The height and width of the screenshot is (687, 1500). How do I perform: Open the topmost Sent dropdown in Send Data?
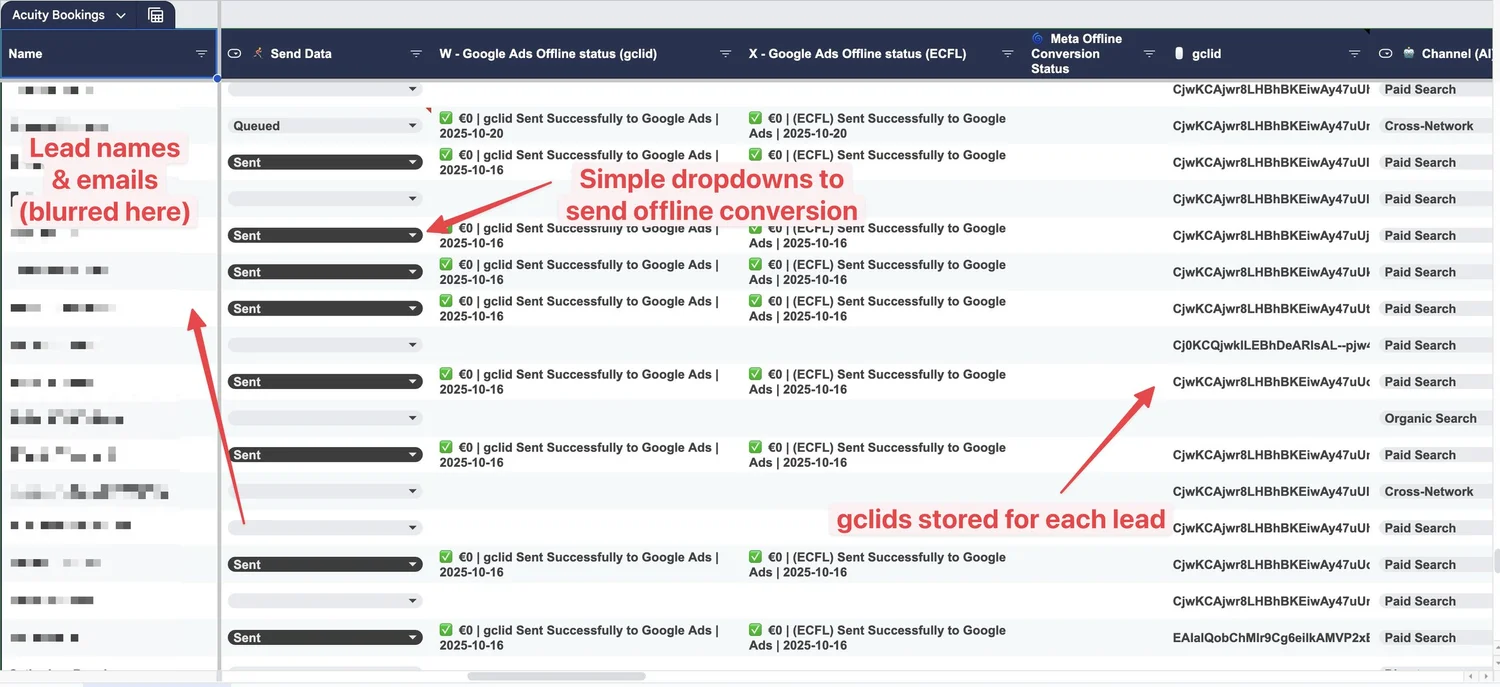point(324,161)
